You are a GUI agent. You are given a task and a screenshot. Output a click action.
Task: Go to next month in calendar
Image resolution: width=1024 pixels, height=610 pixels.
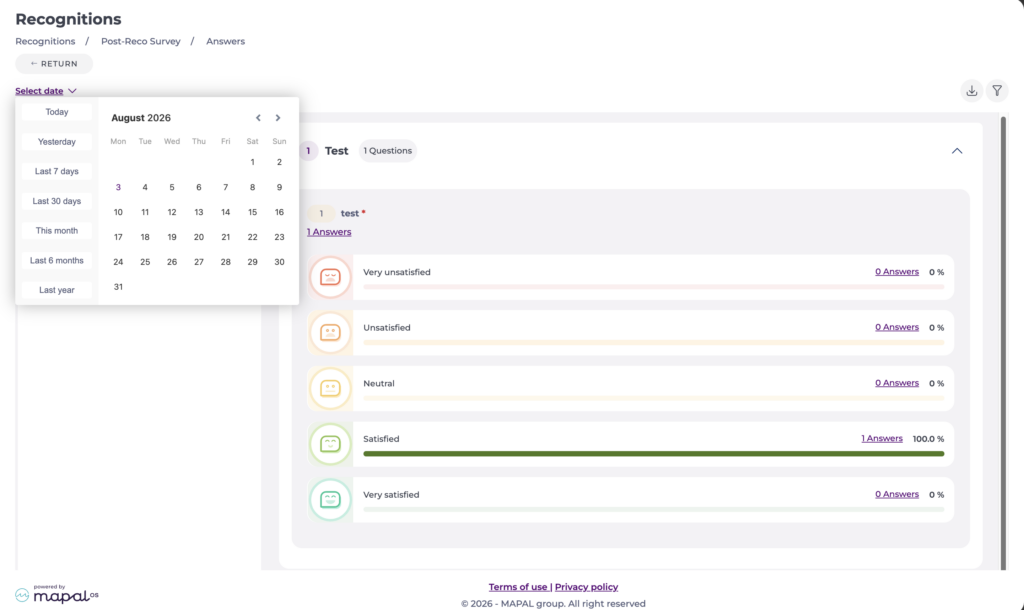click(x=278, y=118)
